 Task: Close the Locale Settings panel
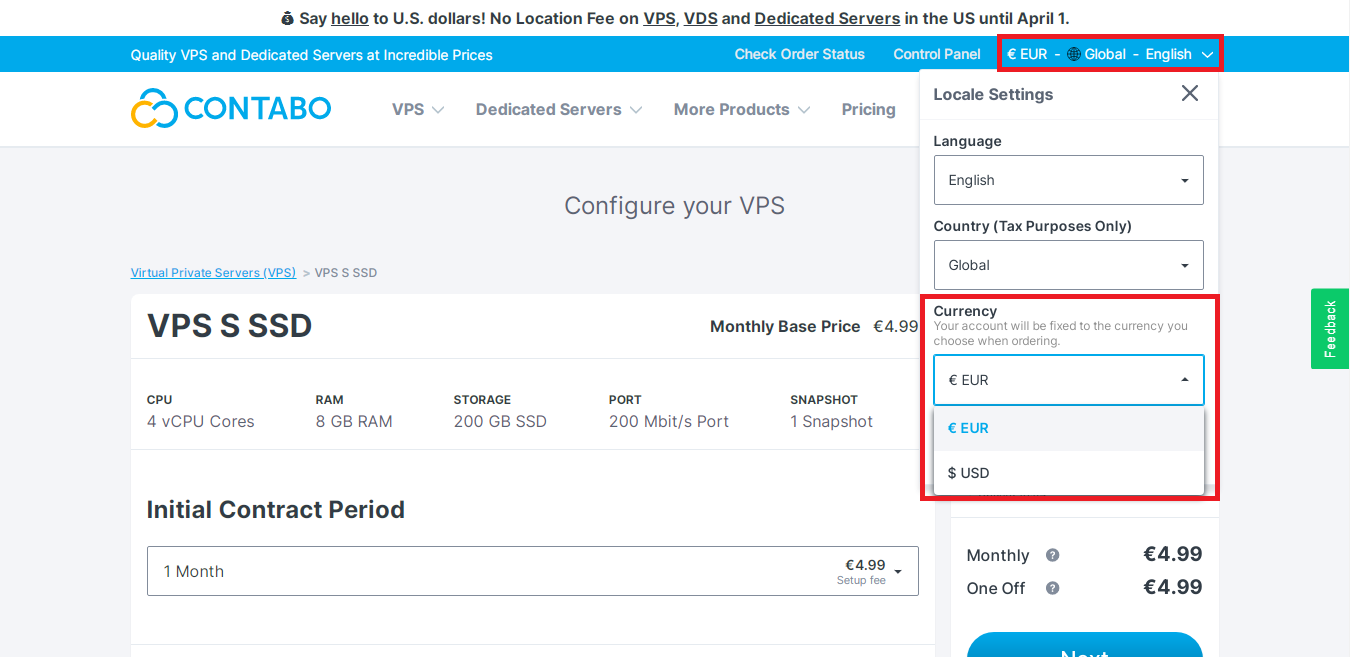tap(1189, 93)
